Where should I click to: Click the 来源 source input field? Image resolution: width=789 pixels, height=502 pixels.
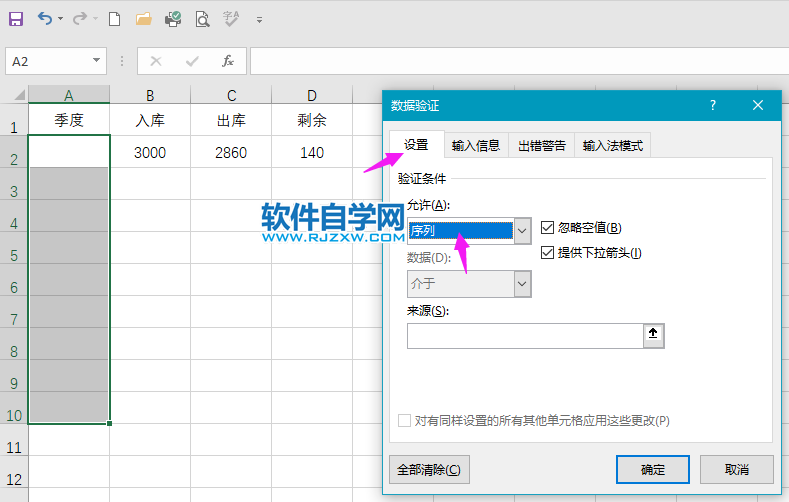[525, 336]
